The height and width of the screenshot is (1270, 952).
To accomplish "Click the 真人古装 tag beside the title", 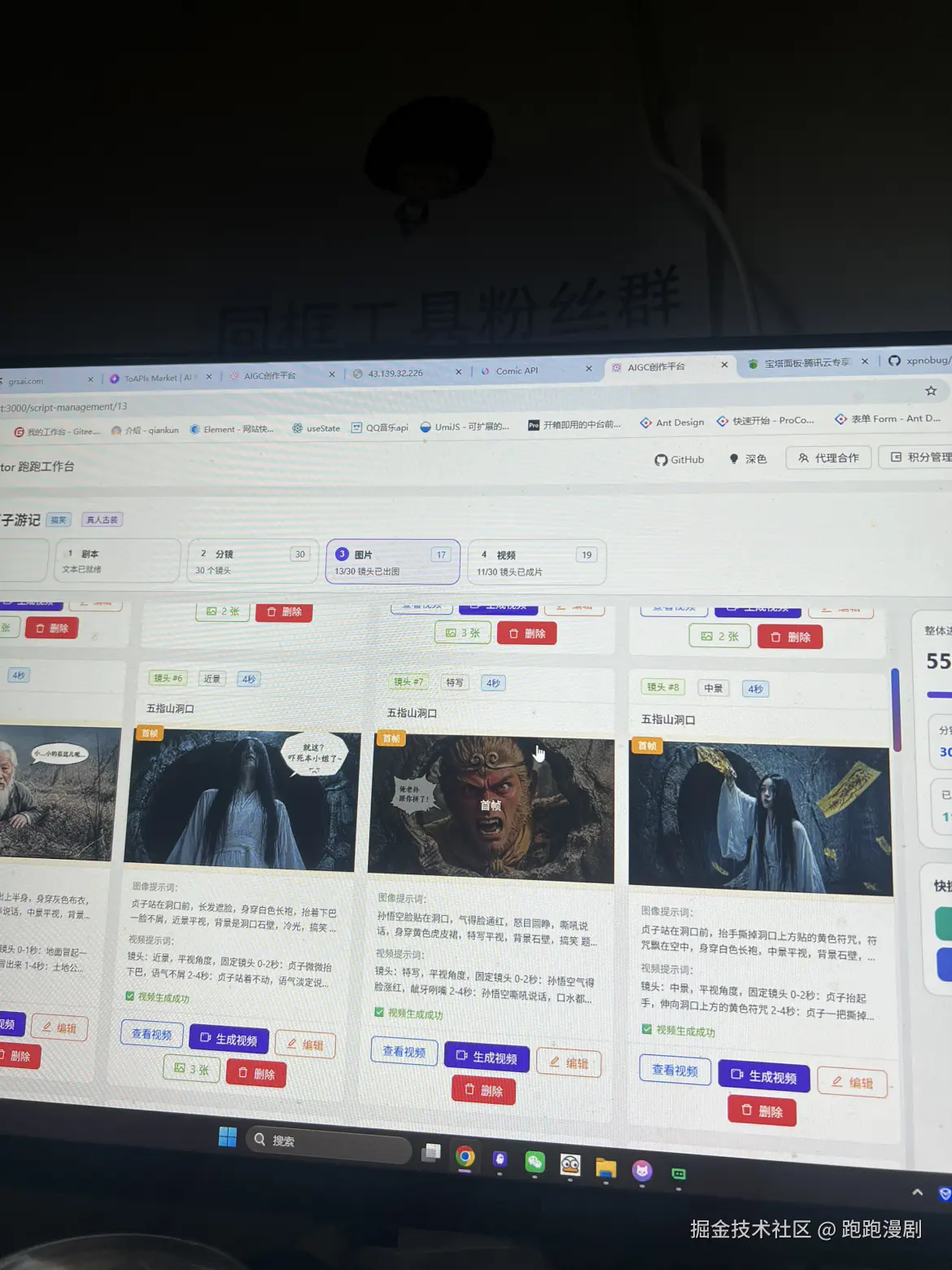I will pyautogui.click(x=103, y=519).
